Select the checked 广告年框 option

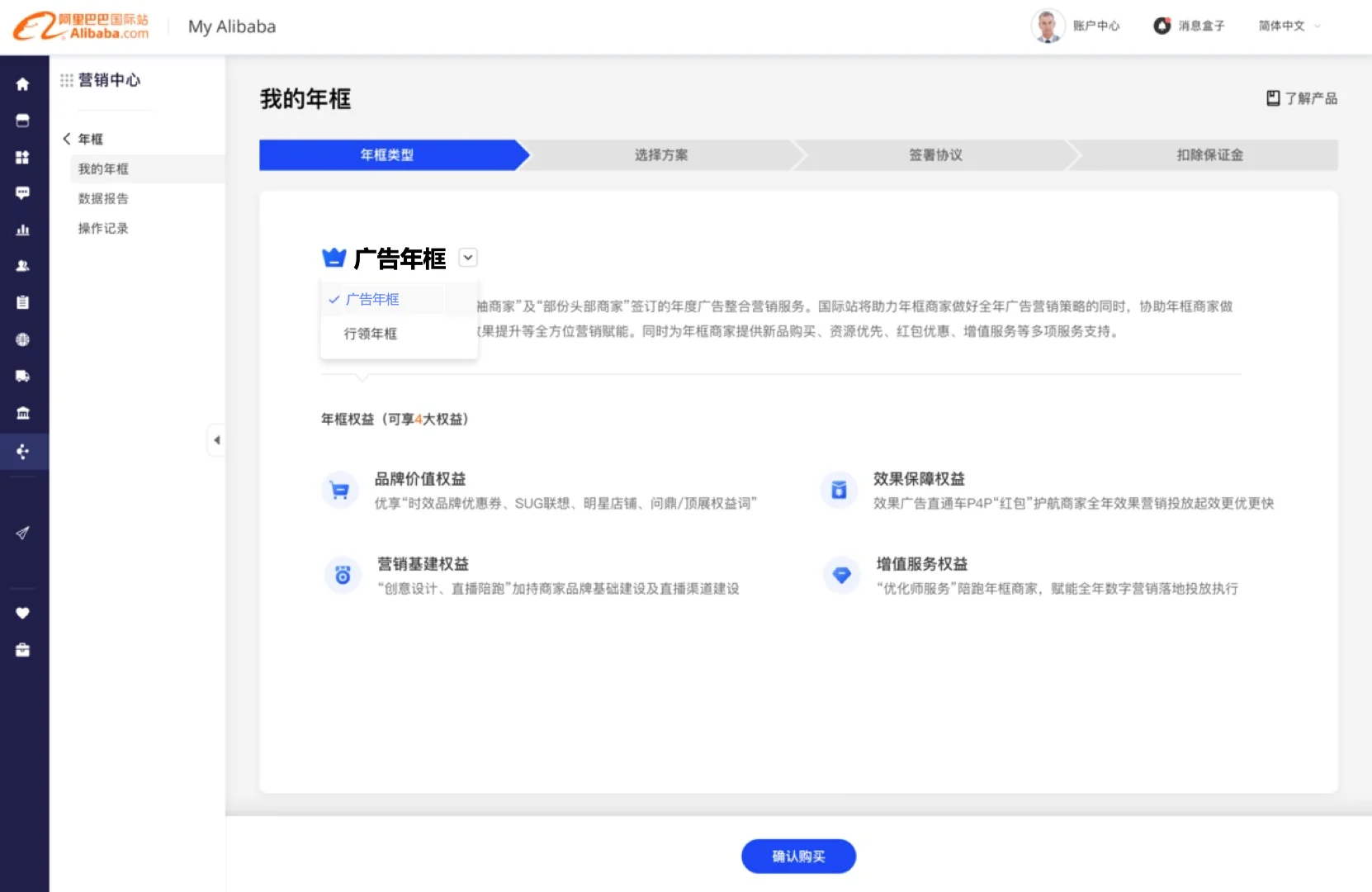tap(372, 300)
